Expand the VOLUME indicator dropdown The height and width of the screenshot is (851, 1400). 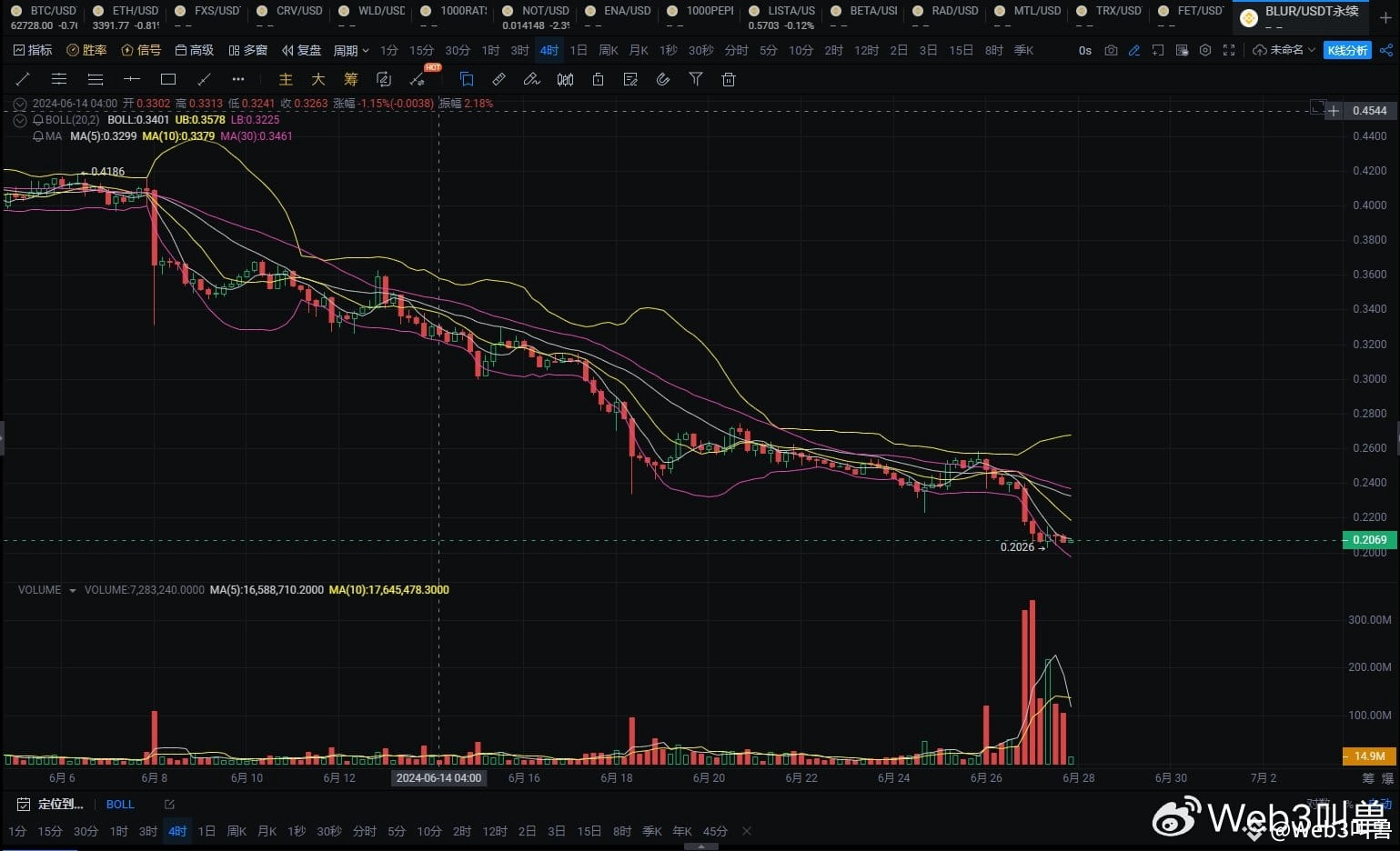click(73, 590)
